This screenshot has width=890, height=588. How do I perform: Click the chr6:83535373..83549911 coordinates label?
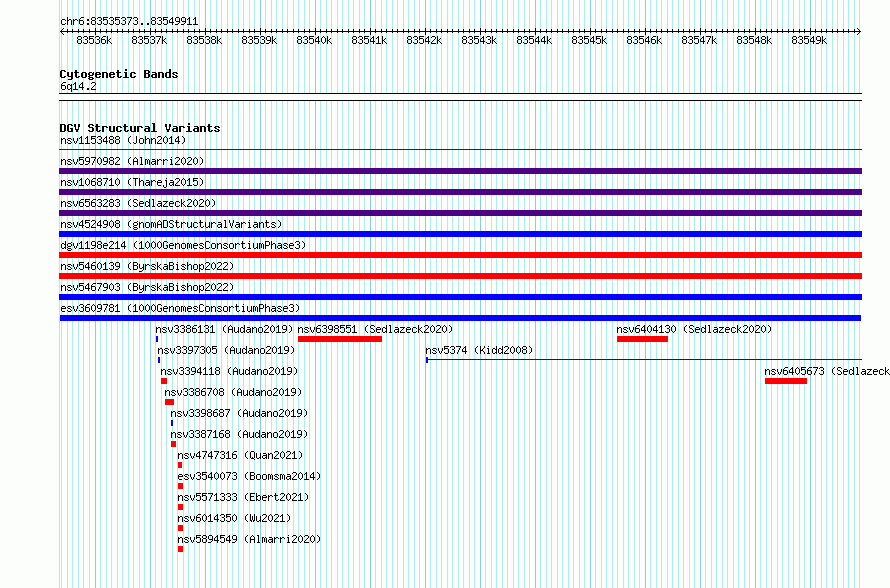pos(129,22)
